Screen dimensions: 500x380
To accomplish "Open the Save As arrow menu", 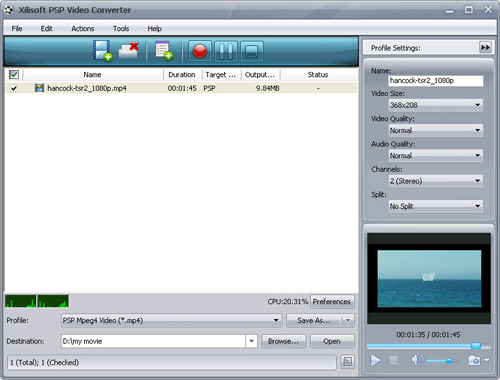I will coord(348,320).
